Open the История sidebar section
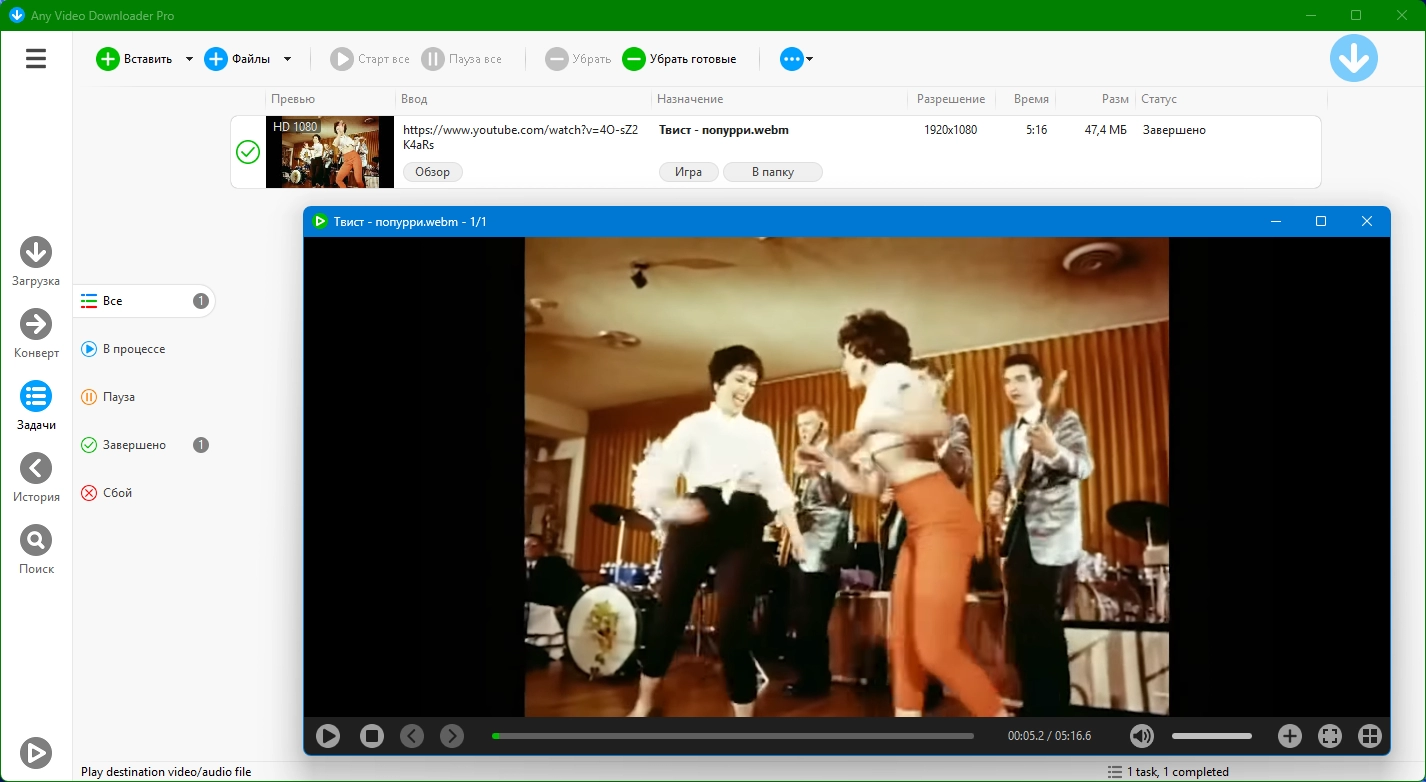1426x782 pixels. pos(36,478)
